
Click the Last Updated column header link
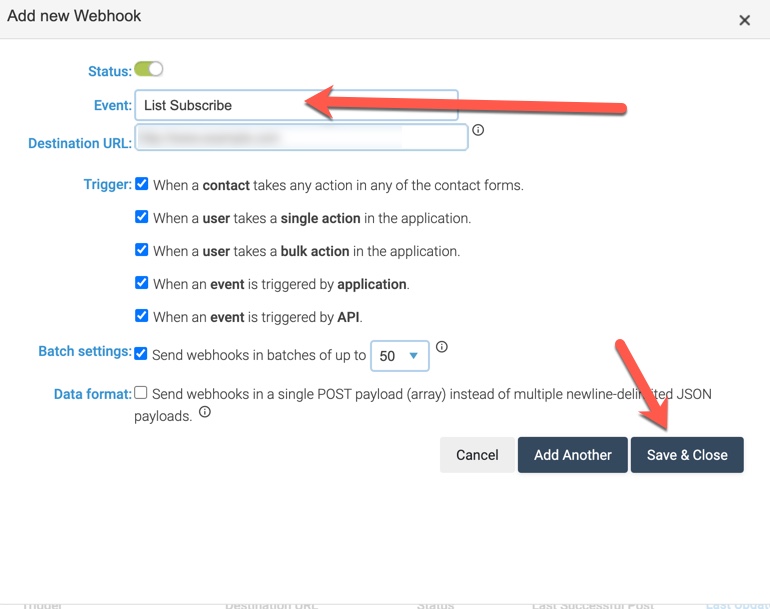[x=738, y=606]
